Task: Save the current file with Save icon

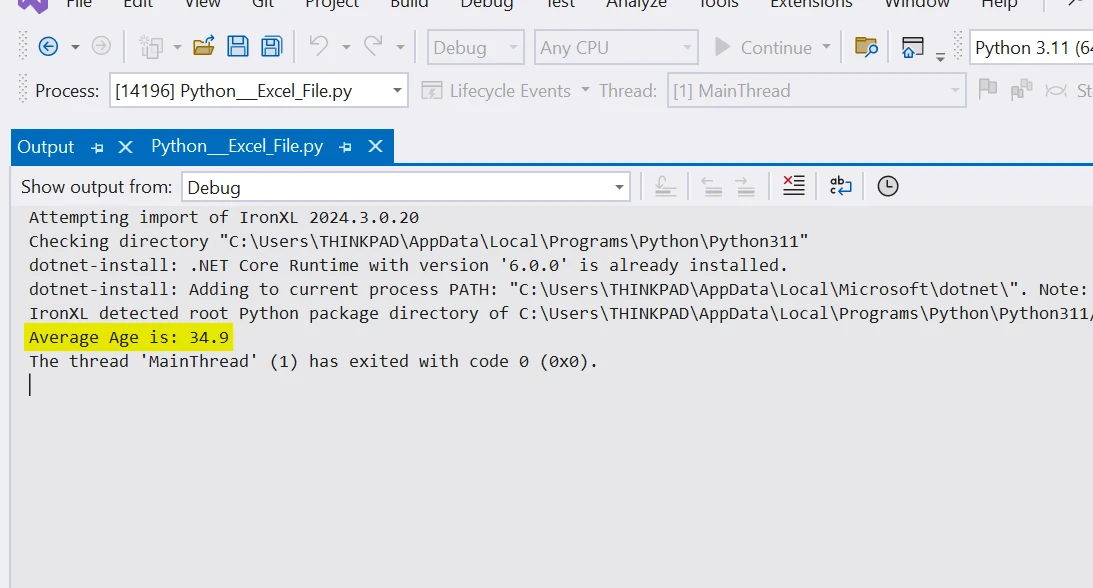Action: tap(238, 47)
